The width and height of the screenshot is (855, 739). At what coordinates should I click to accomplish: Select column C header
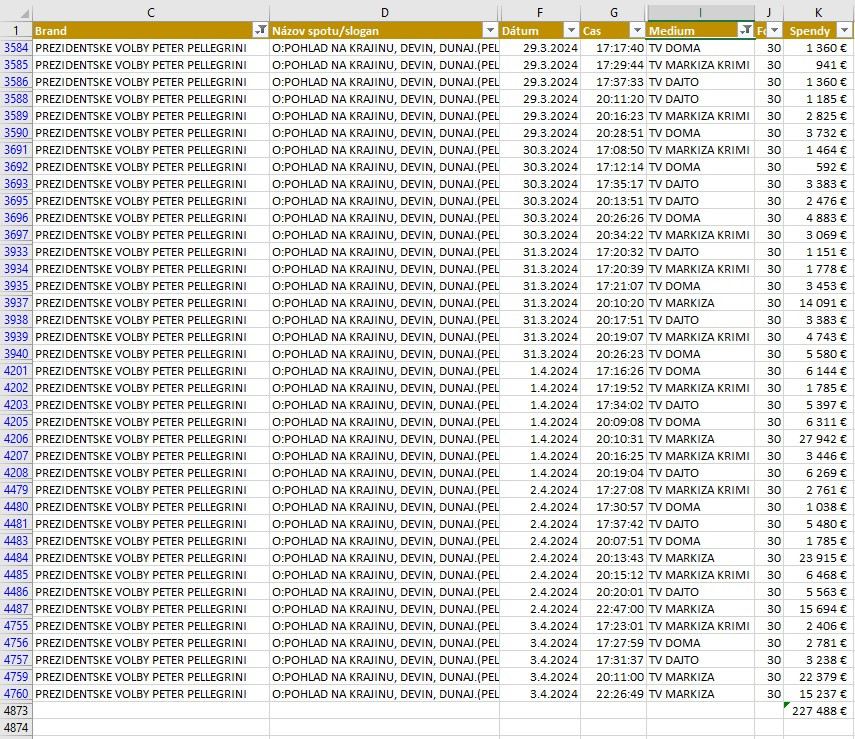(150, 11)
